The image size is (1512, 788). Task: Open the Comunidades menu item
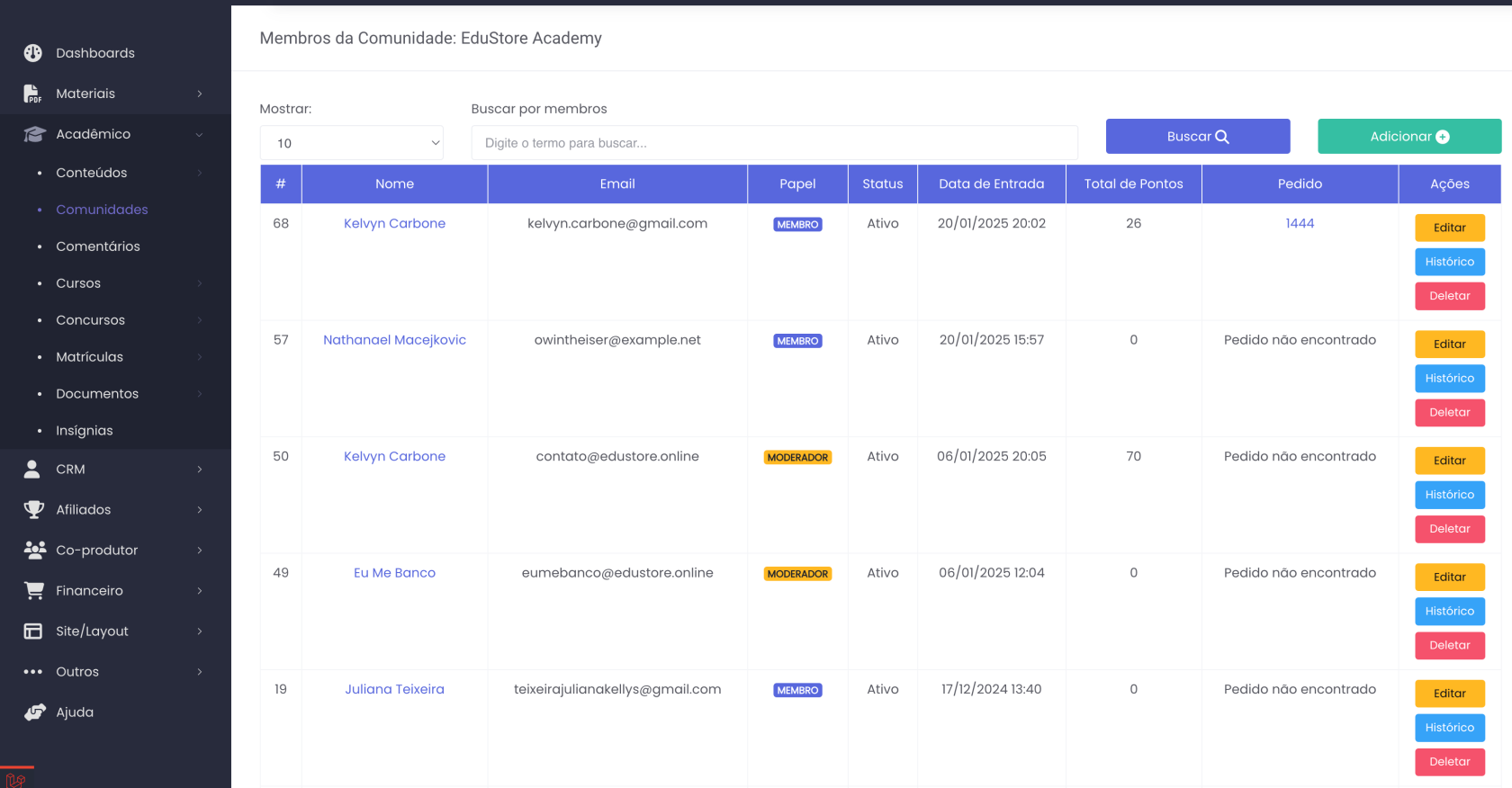click(x=102, y=210)
